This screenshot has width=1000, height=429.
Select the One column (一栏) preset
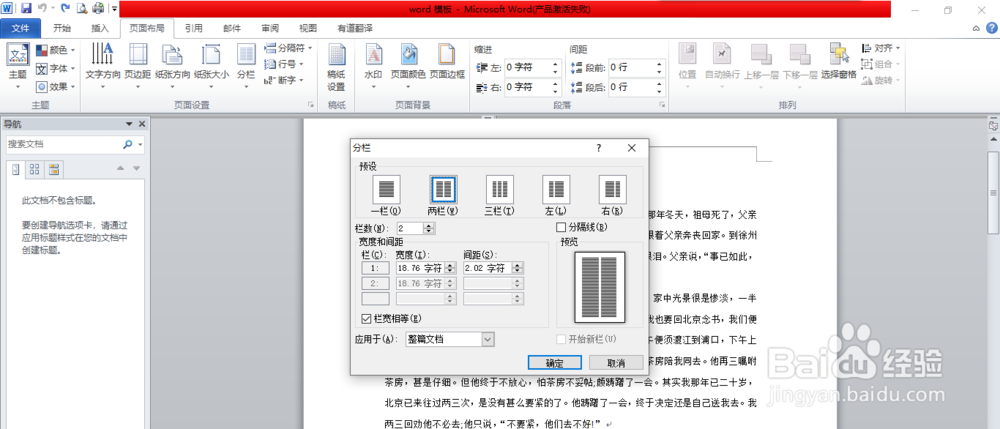[386, 195]
